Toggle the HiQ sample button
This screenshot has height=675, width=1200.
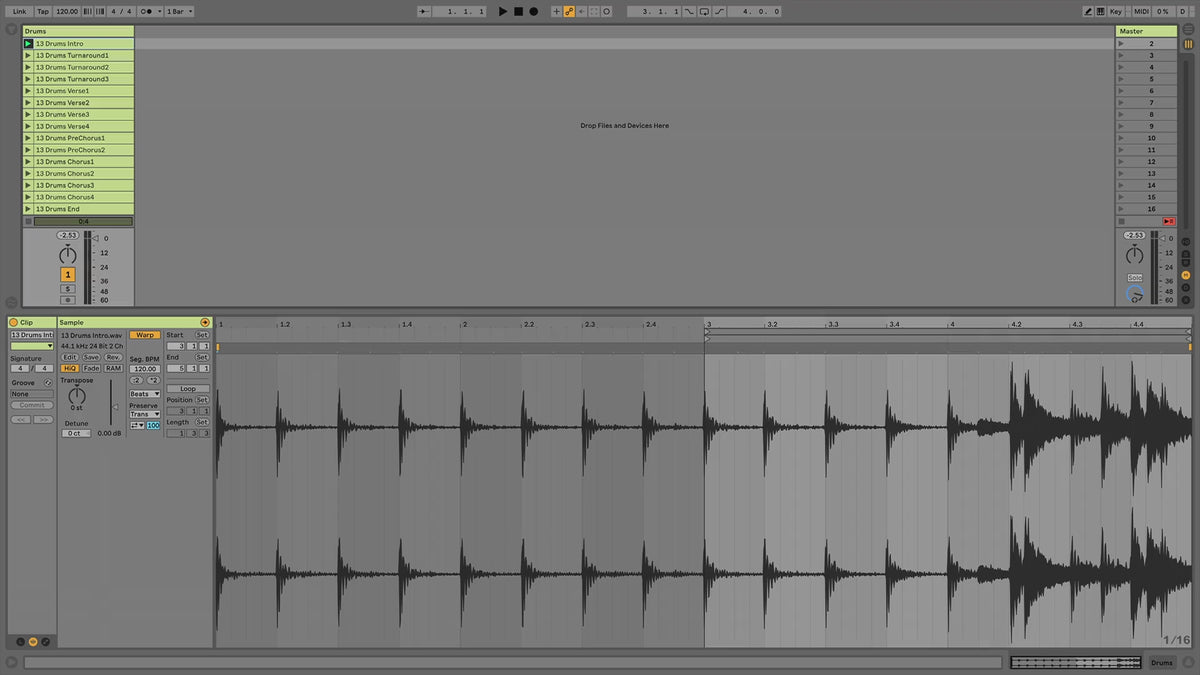[x=70, y=368]
